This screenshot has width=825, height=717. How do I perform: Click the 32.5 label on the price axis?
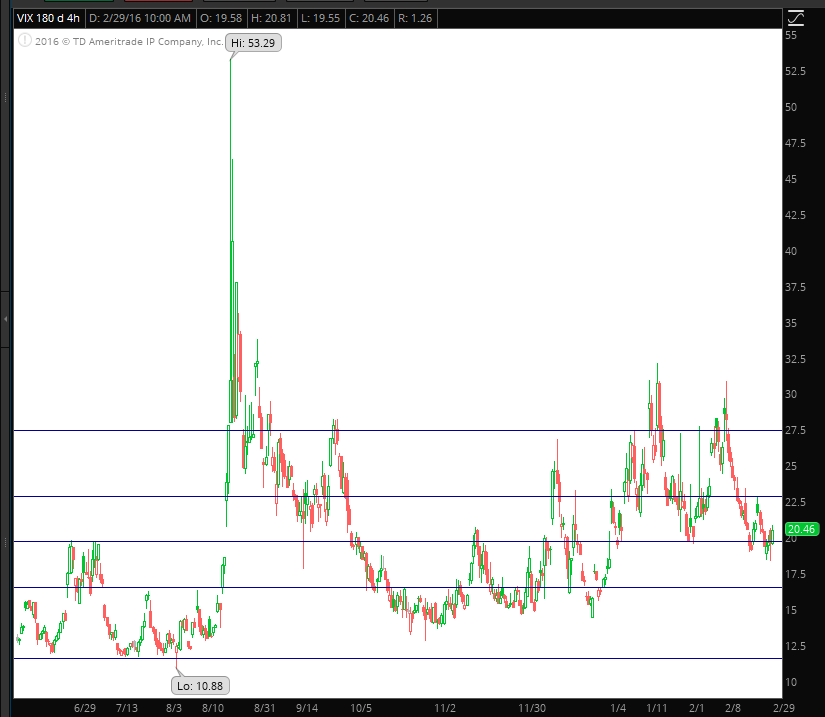pos(795,359)
